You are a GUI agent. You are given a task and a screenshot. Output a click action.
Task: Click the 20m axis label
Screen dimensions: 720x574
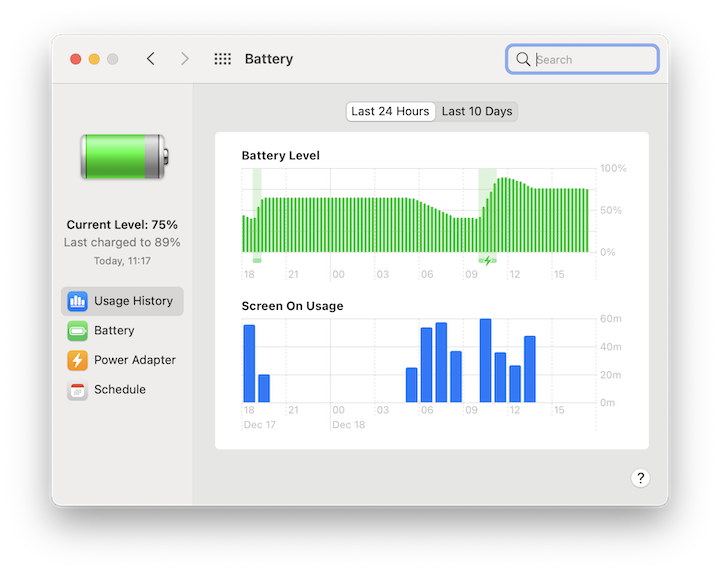[611, 375]
